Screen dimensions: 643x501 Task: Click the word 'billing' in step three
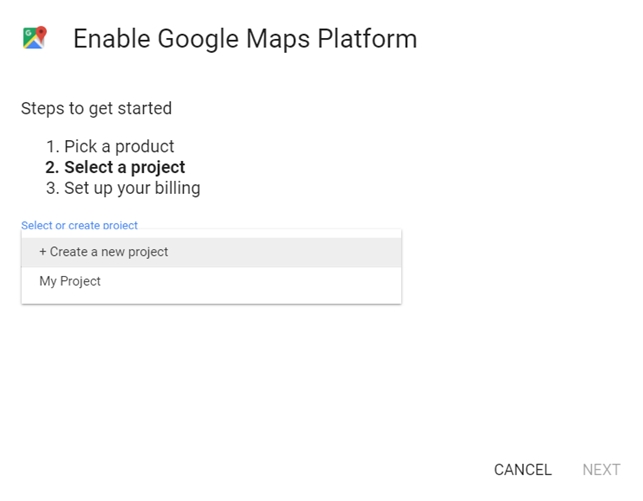[x=174, y=188]
